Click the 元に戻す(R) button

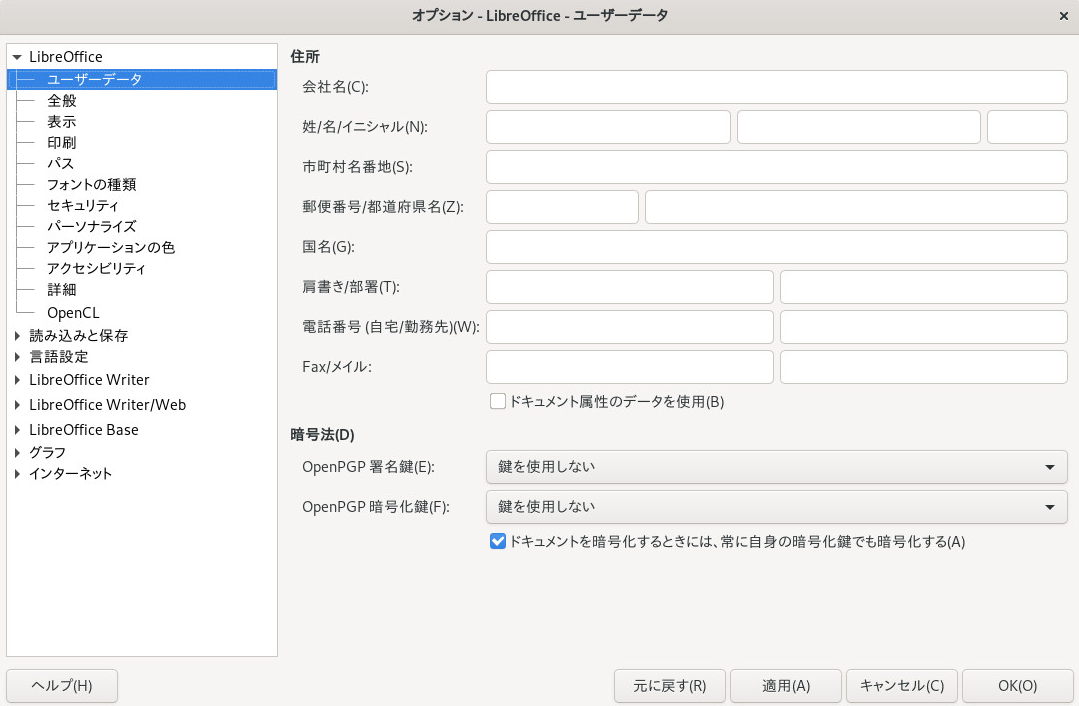point(670,686)
